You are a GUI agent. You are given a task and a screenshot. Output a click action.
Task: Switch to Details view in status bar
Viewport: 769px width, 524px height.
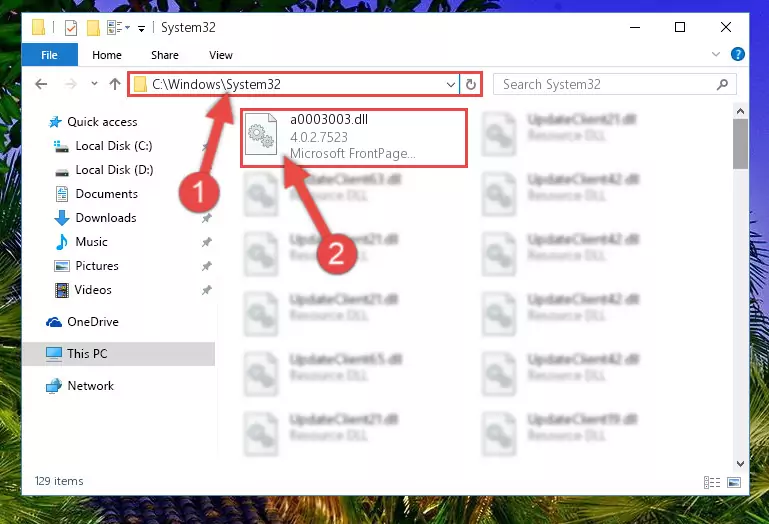click(x=712, y=483)
